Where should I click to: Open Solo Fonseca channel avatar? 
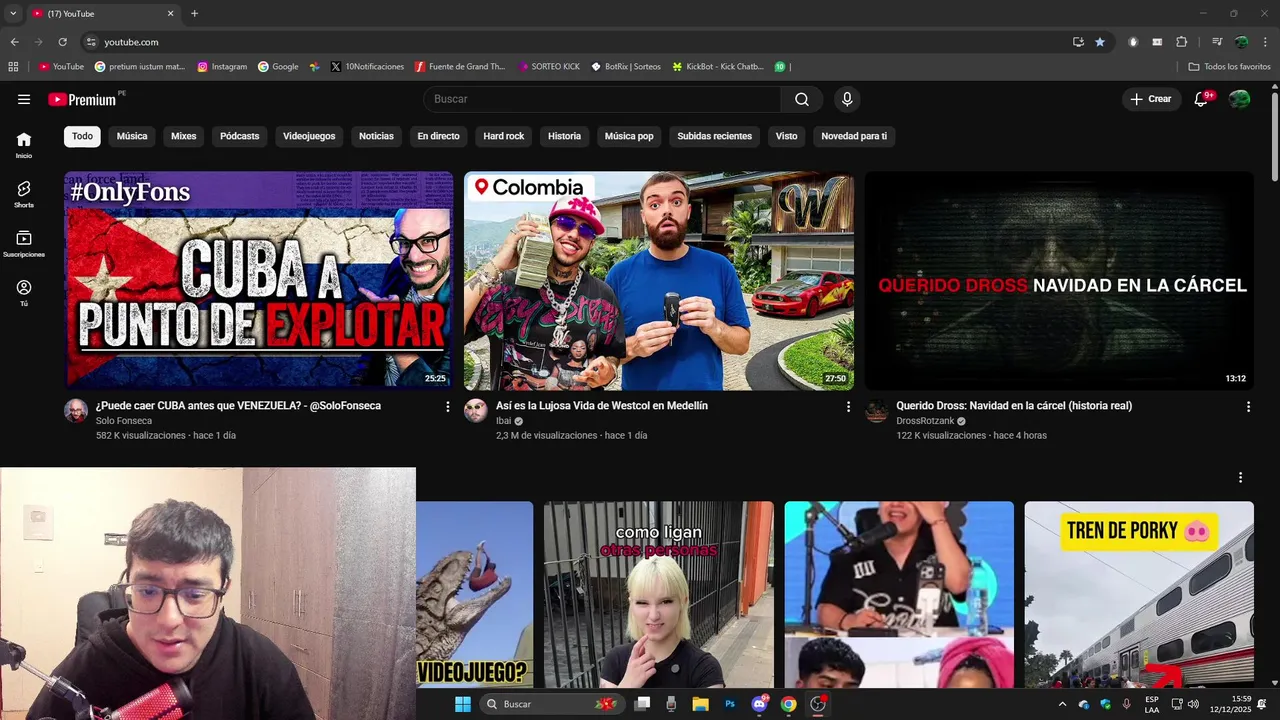[x=76, y=411]
